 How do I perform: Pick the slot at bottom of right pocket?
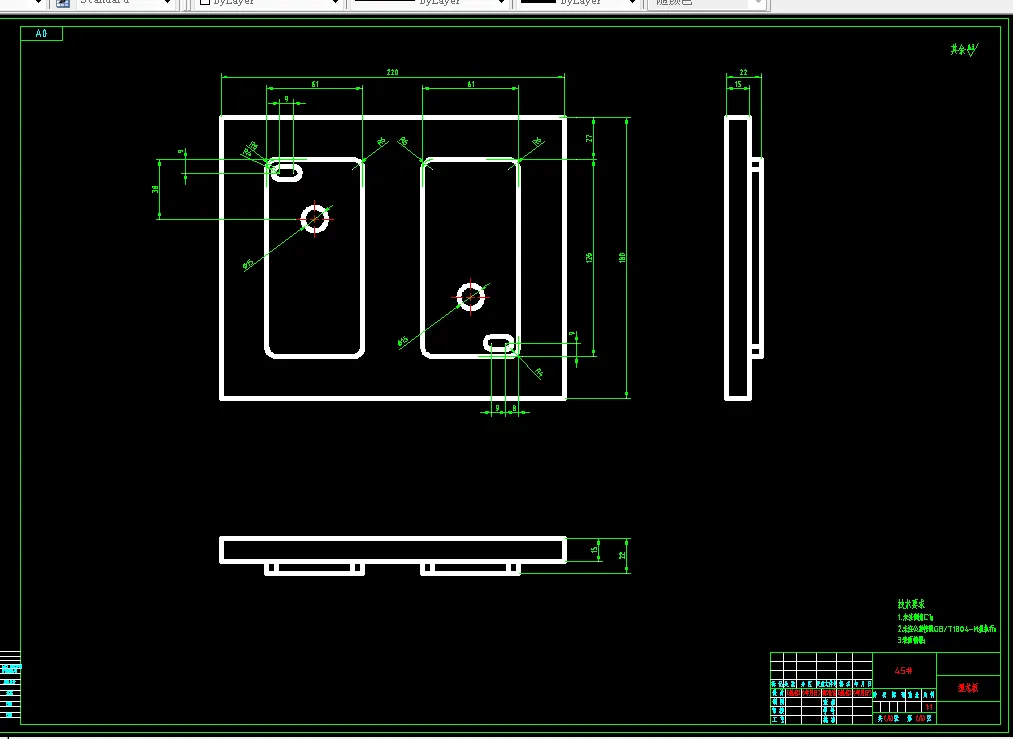click(501, 344)
